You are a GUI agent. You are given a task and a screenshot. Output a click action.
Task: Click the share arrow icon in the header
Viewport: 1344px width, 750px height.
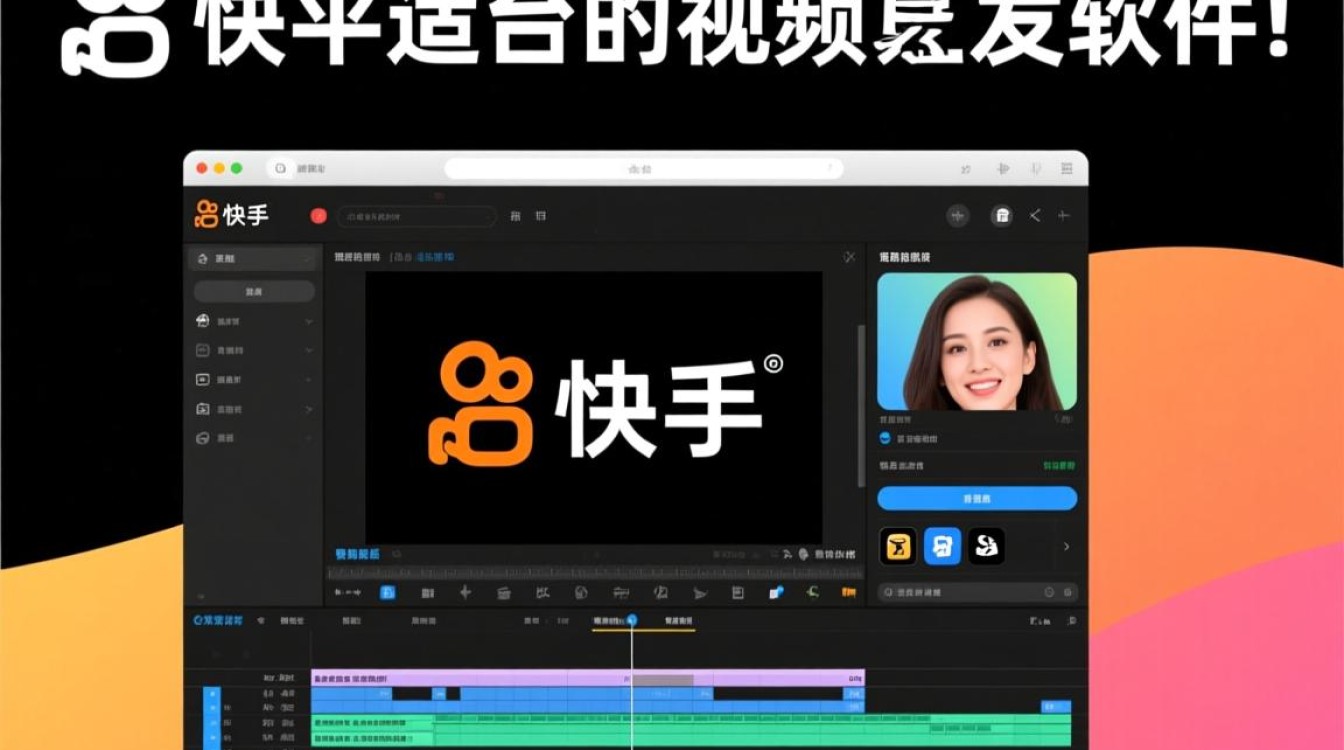point(1036,215)
